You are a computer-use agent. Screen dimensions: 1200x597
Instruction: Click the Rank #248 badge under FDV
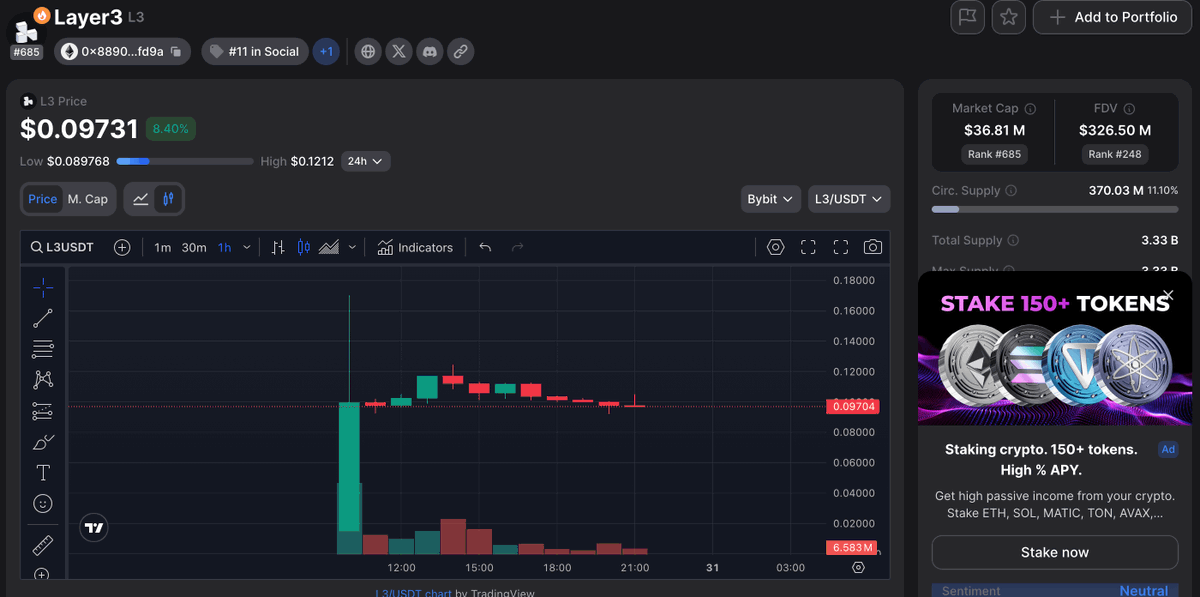[1115, 154]
